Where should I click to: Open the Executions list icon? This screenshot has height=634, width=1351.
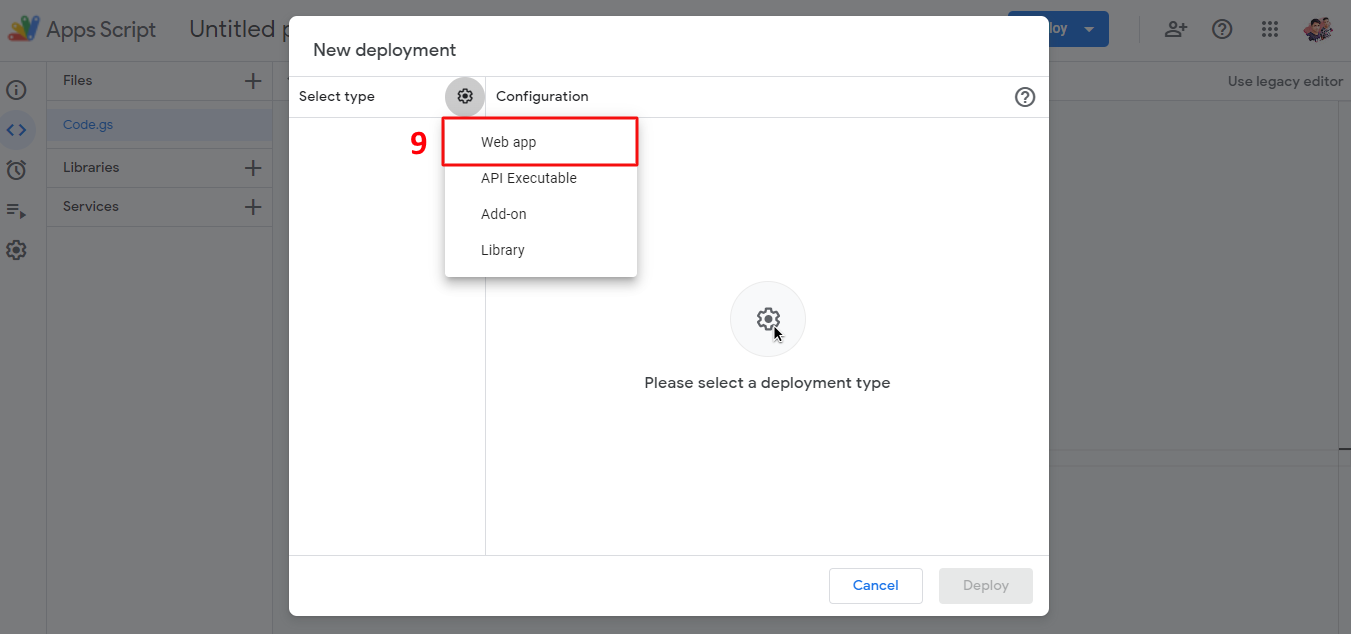click(x=16, y=210)
